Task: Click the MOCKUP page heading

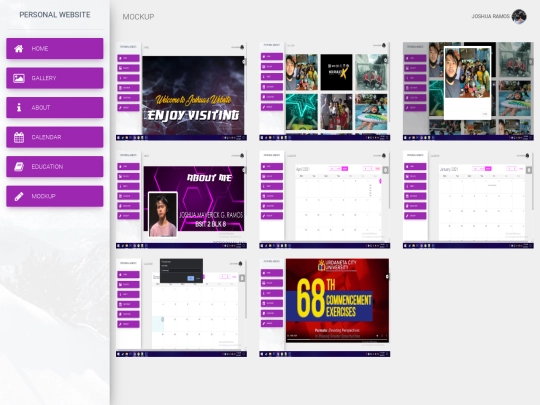Action: [x=138, y=17]
